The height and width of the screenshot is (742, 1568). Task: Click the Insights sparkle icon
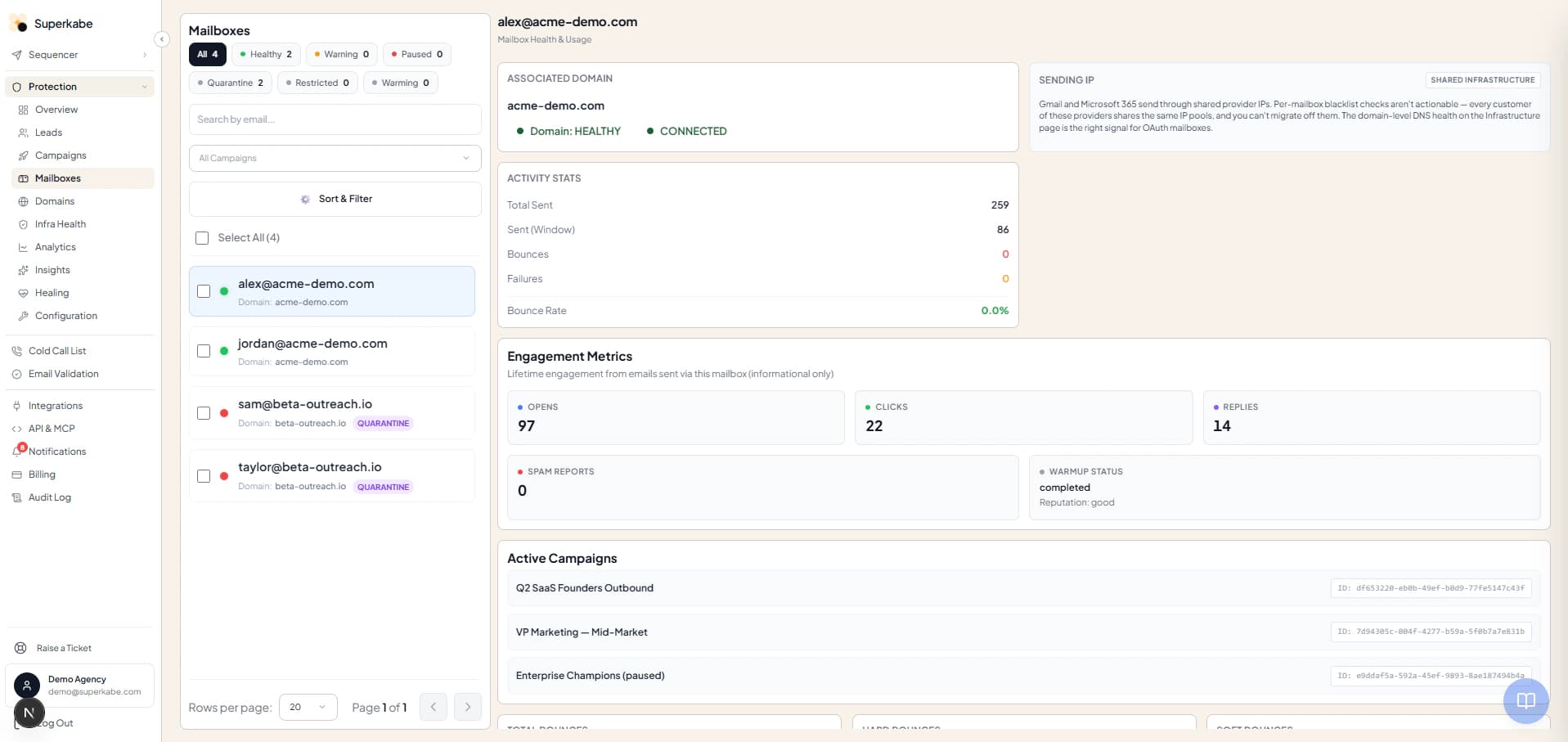point(24,270)
